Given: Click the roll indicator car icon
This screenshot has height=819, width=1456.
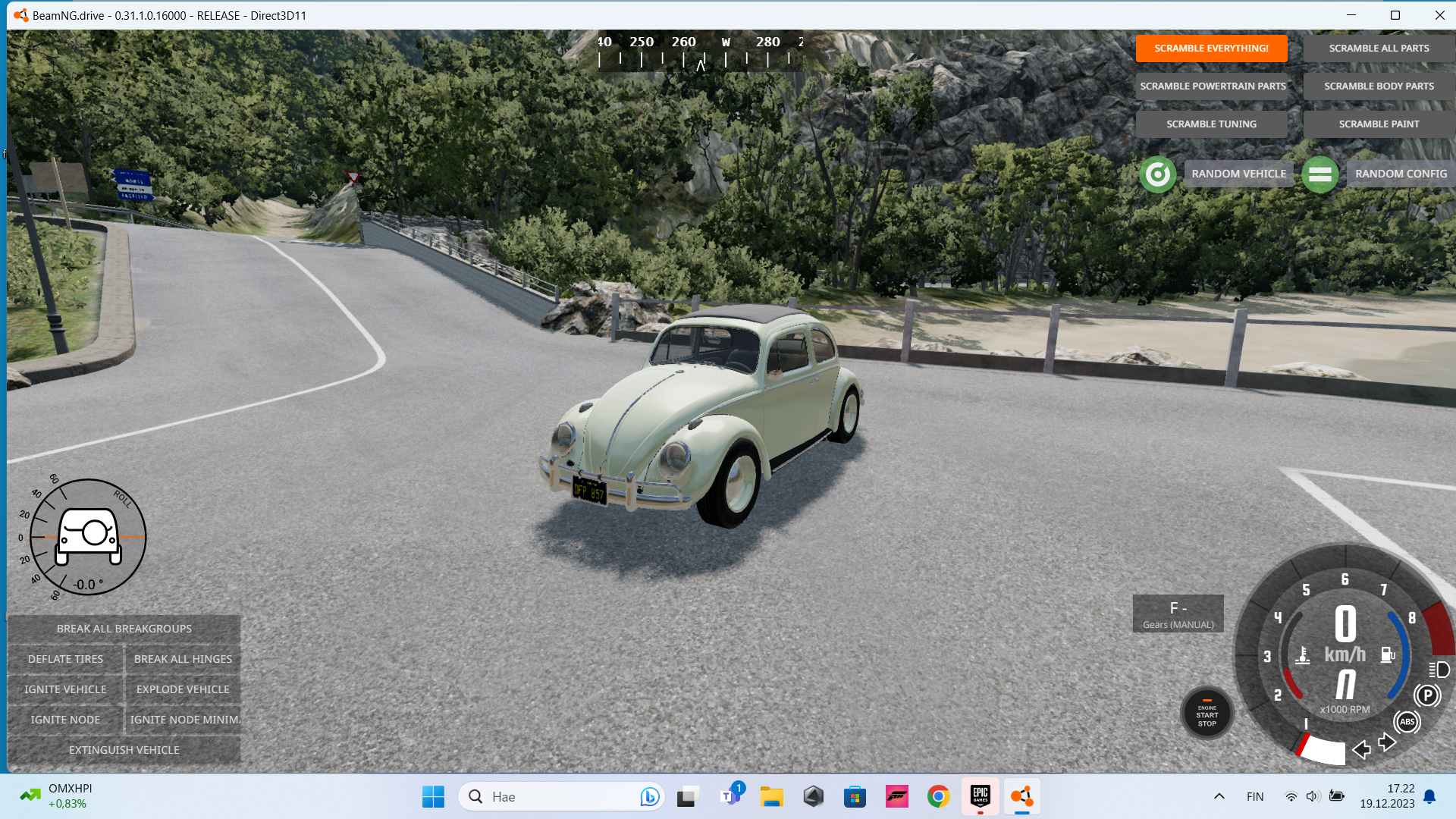Looking at the screenshot, I should pos(89,535).
